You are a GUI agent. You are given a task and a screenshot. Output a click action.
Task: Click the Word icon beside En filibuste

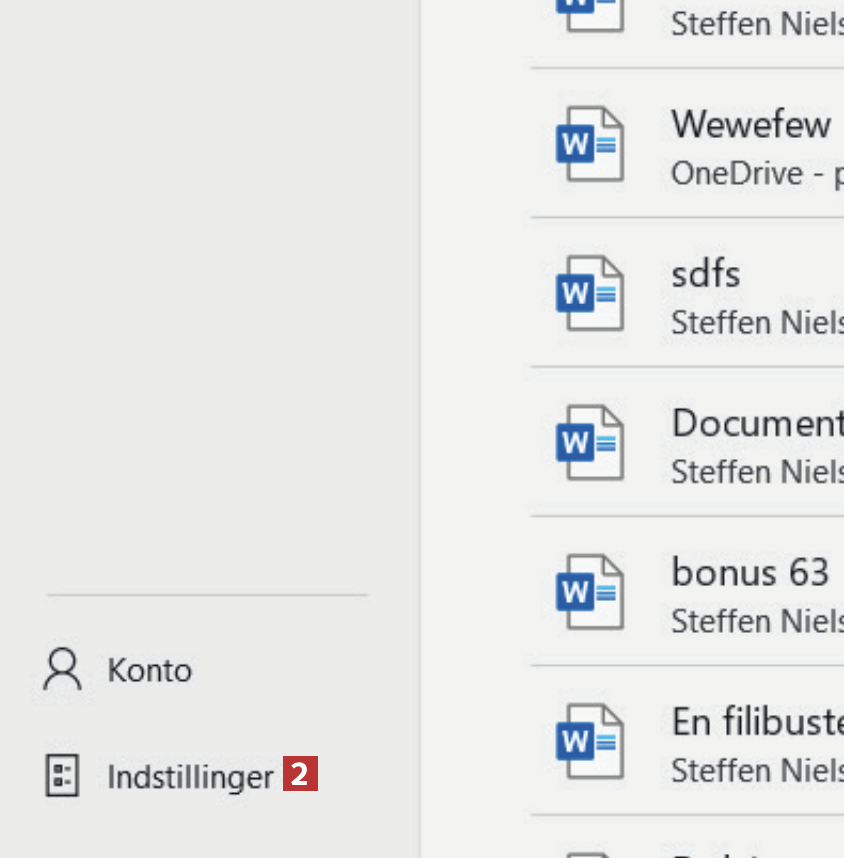click(590, 741)
